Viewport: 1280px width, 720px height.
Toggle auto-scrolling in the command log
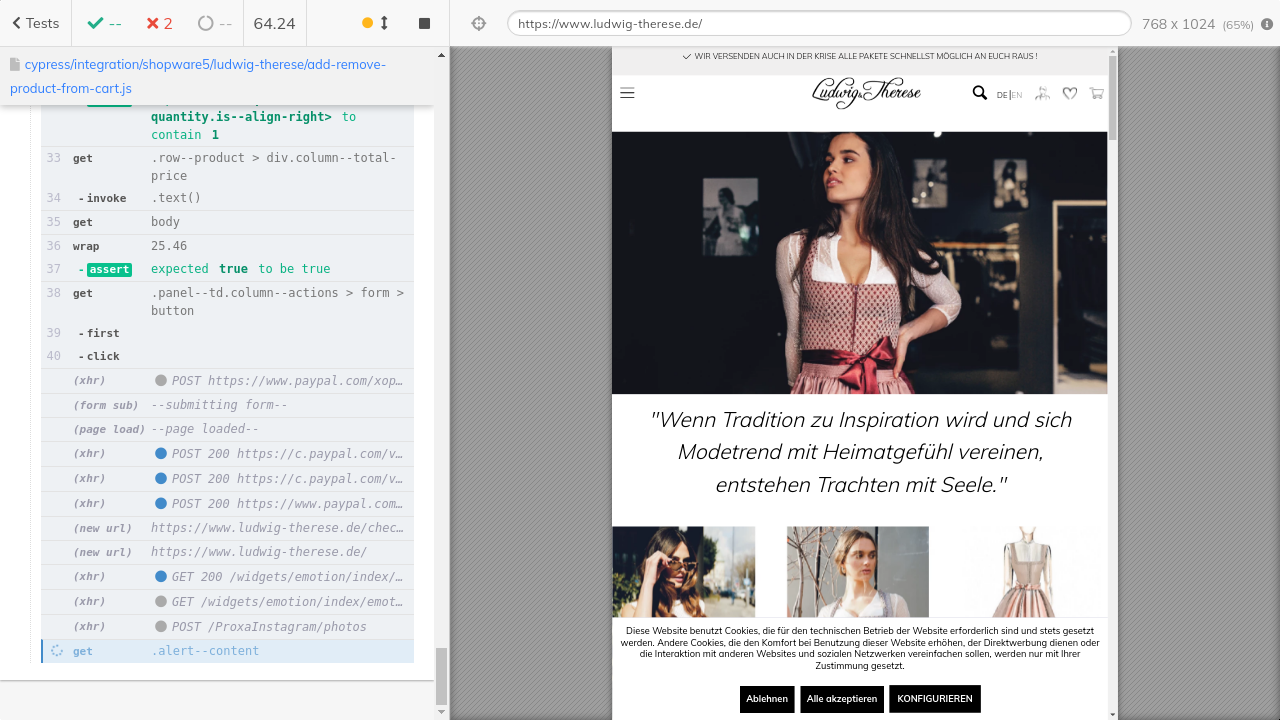[375, 23]
